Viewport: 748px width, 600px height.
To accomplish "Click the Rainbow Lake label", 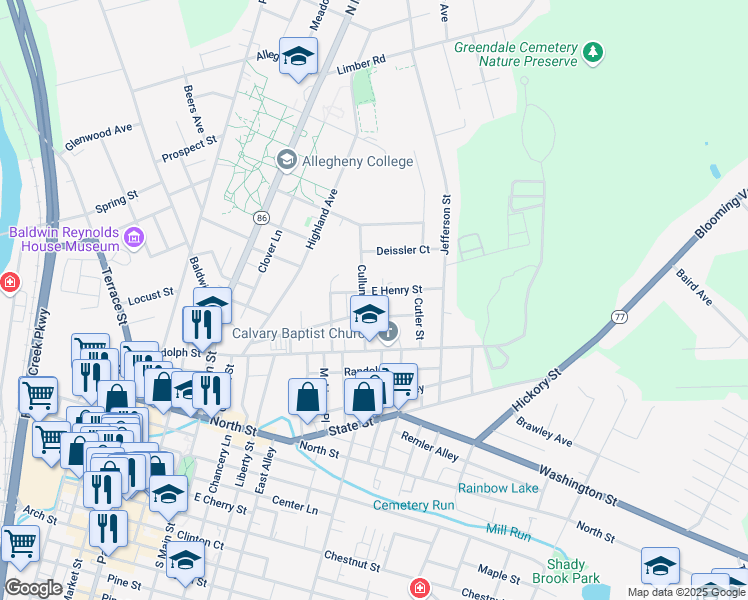I will 498,488.
